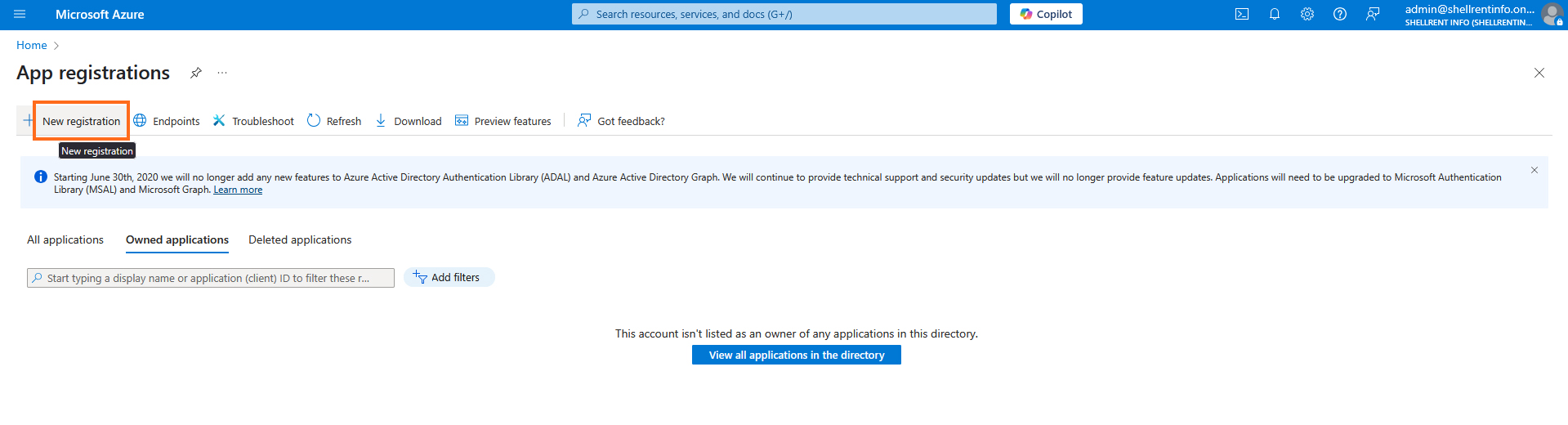The height and width of the screenshot is (425, 1568).
Task: Click View all applications in the directory
Action: click(797, 355)
